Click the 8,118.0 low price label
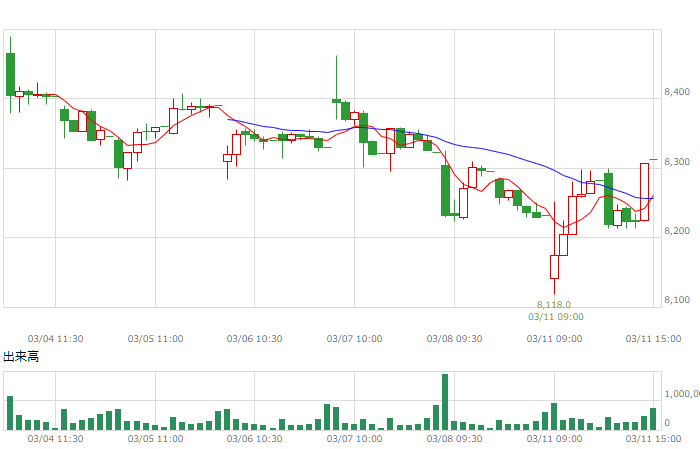 coord(554,305)
